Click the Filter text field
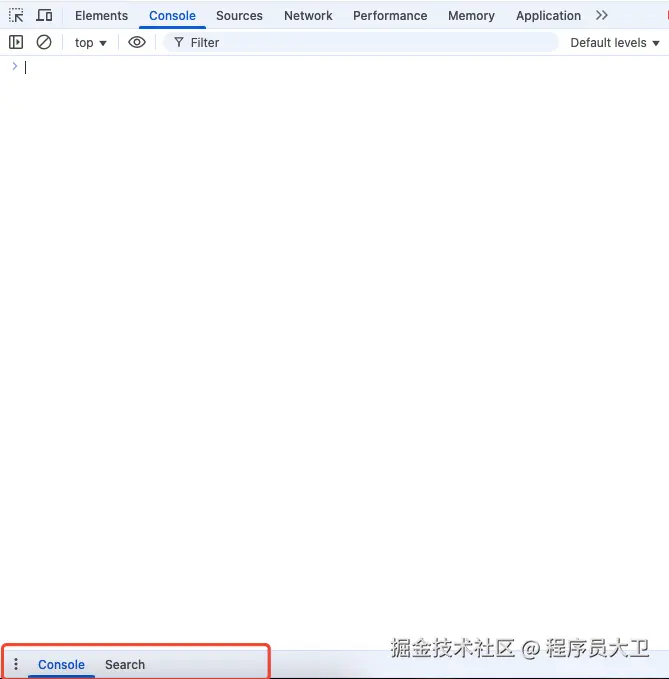 pyautogui.click(x=360, y=42)
